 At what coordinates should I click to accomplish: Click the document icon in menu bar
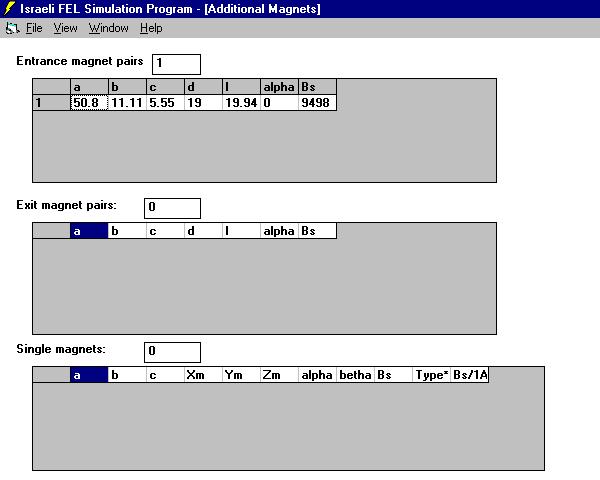[x=12, y=28]
